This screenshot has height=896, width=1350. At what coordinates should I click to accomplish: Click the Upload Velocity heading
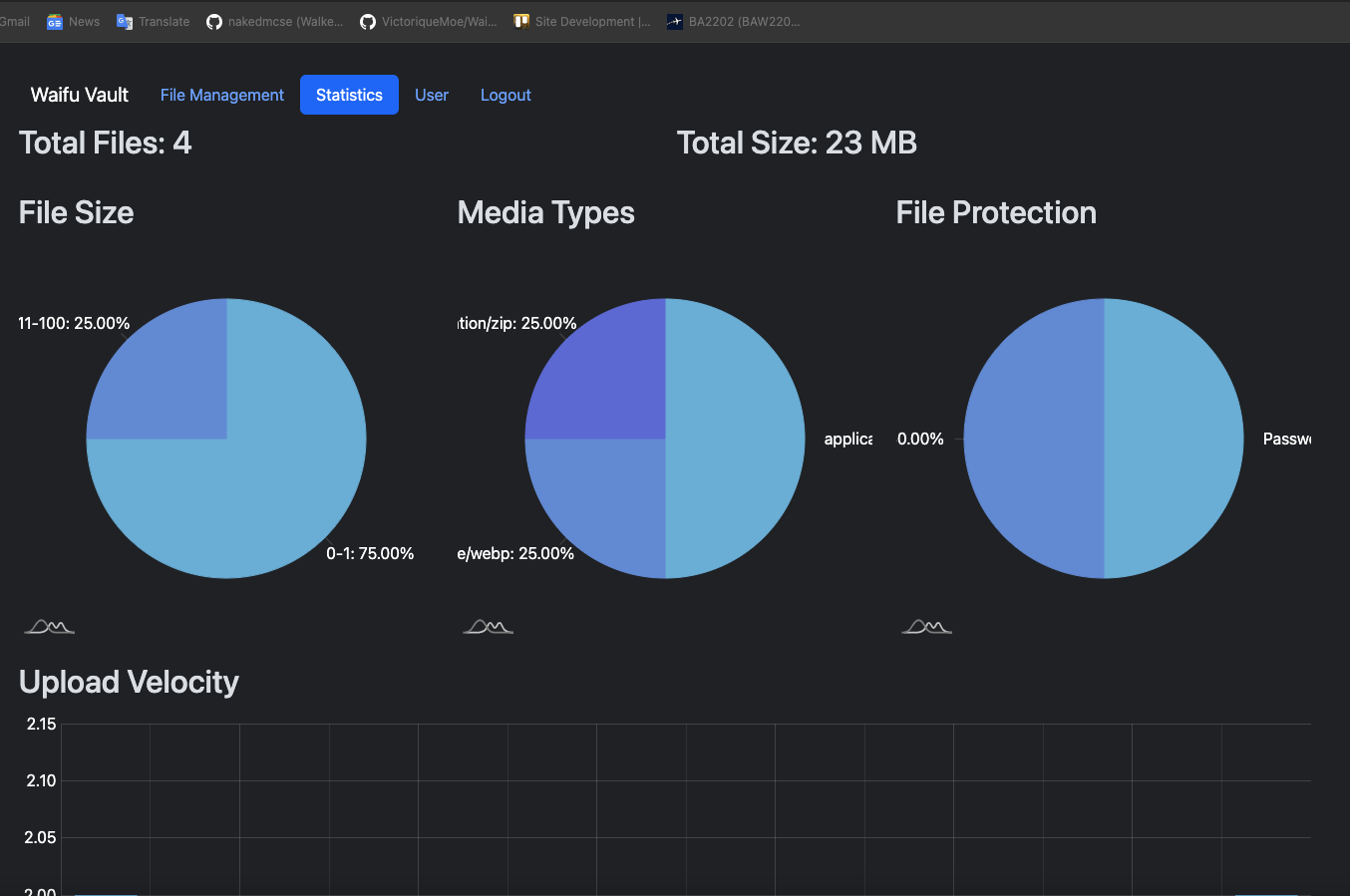(129, 682)
